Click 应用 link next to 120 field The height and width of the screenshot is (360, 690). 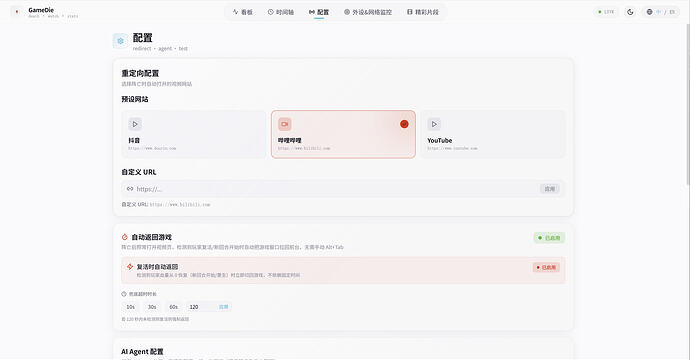coord(224,307)
